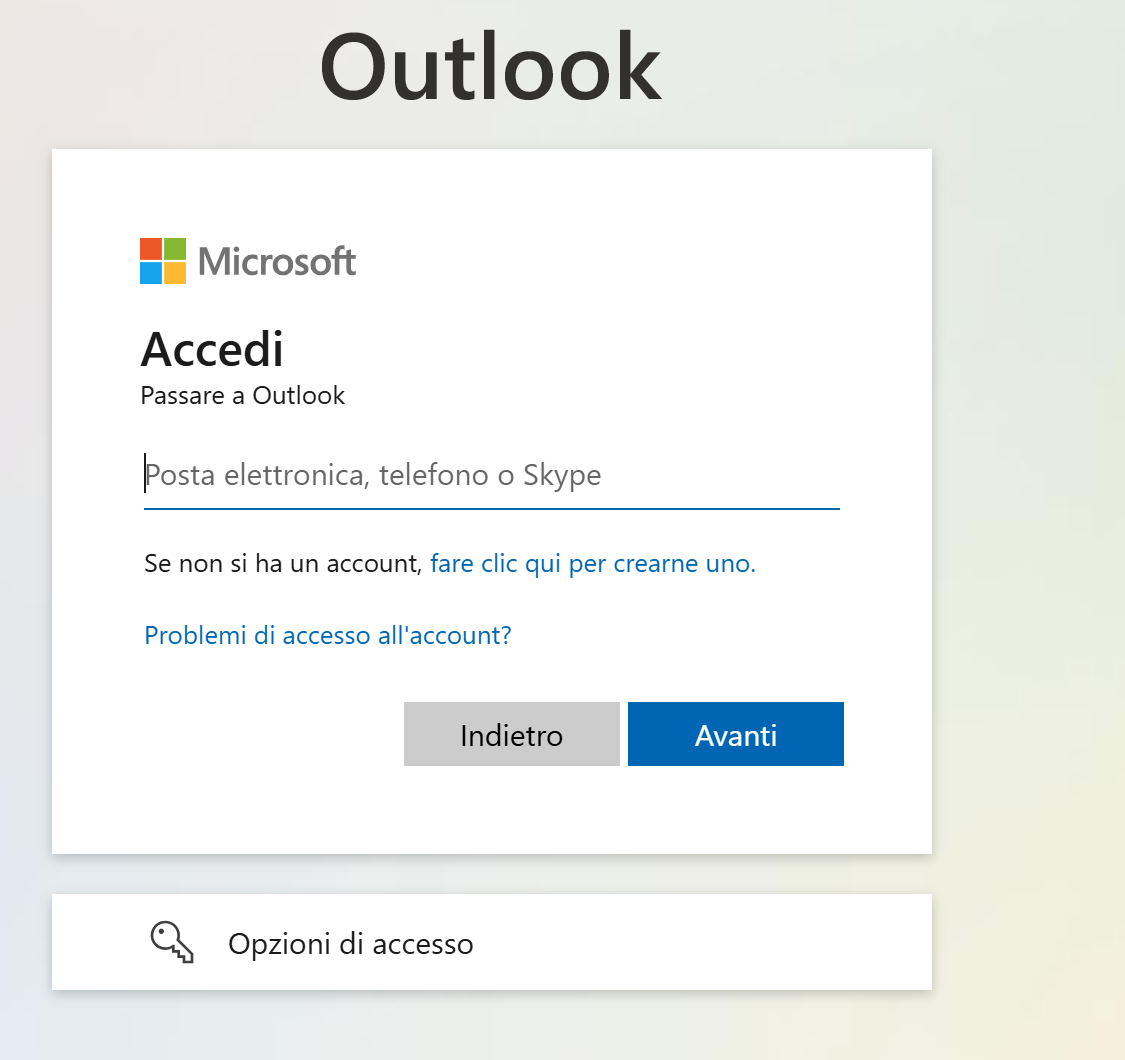Click the blue underline of the email field
Image resolution: width=1125 pixels, height=1060 pixels.
pos(491,509)
